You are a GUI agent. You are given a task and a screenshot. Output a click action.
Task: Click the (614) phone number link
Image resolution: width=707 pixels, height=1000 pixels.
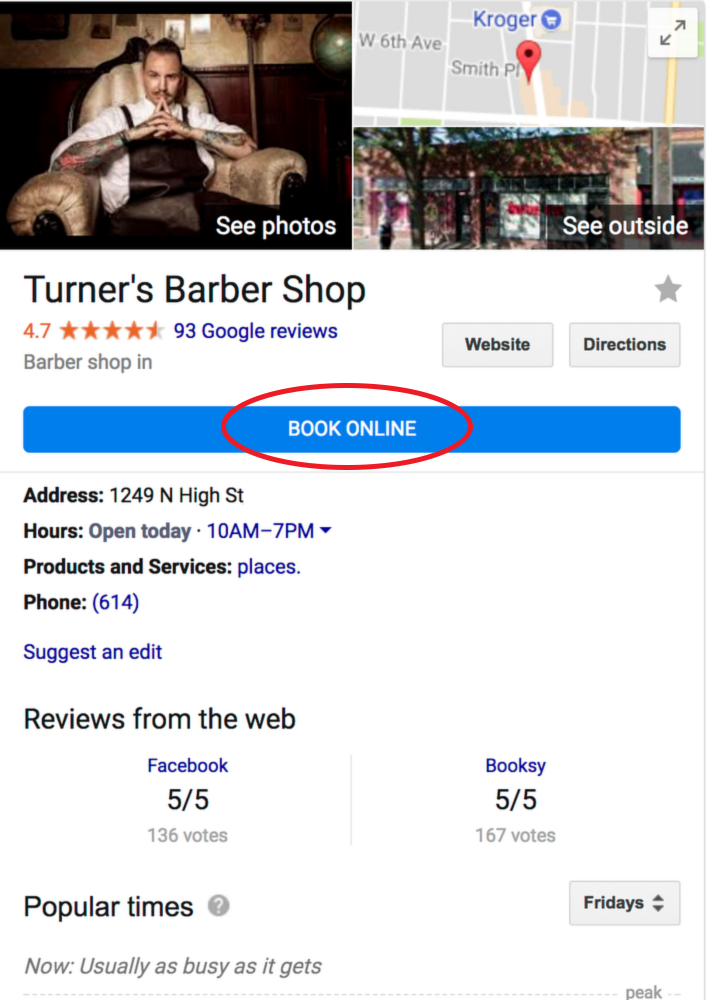[x=115, y=602]
